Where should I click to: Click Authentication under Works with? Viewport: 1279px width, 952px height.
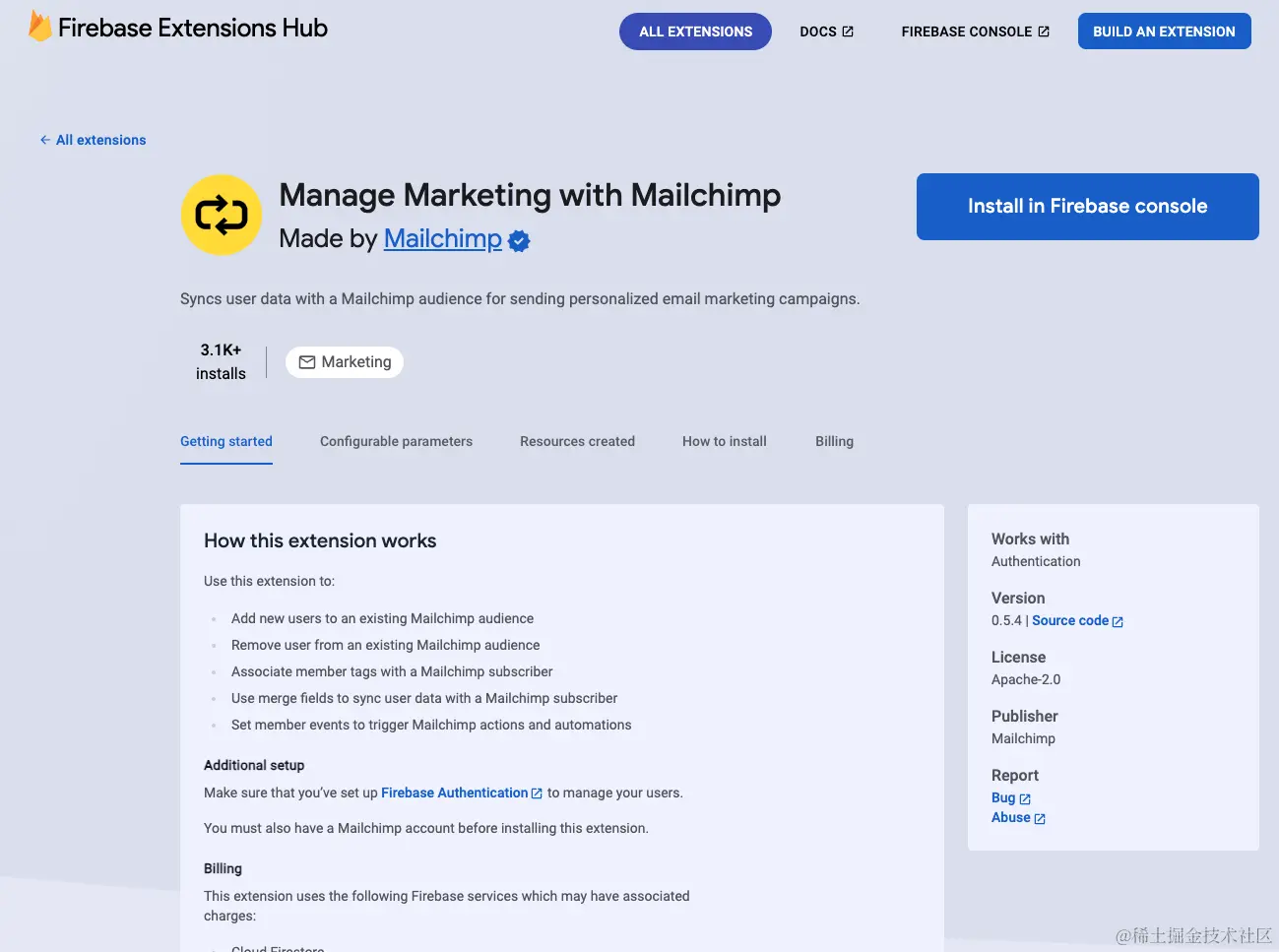pos(1036,561)
